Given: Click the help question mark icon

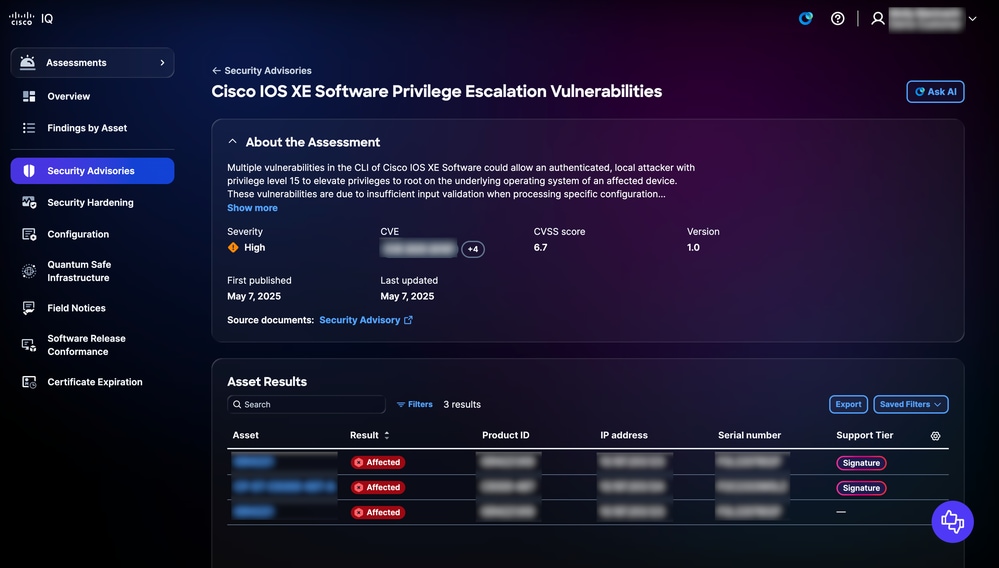Looking at the screenshot, I should click(838, 18).
